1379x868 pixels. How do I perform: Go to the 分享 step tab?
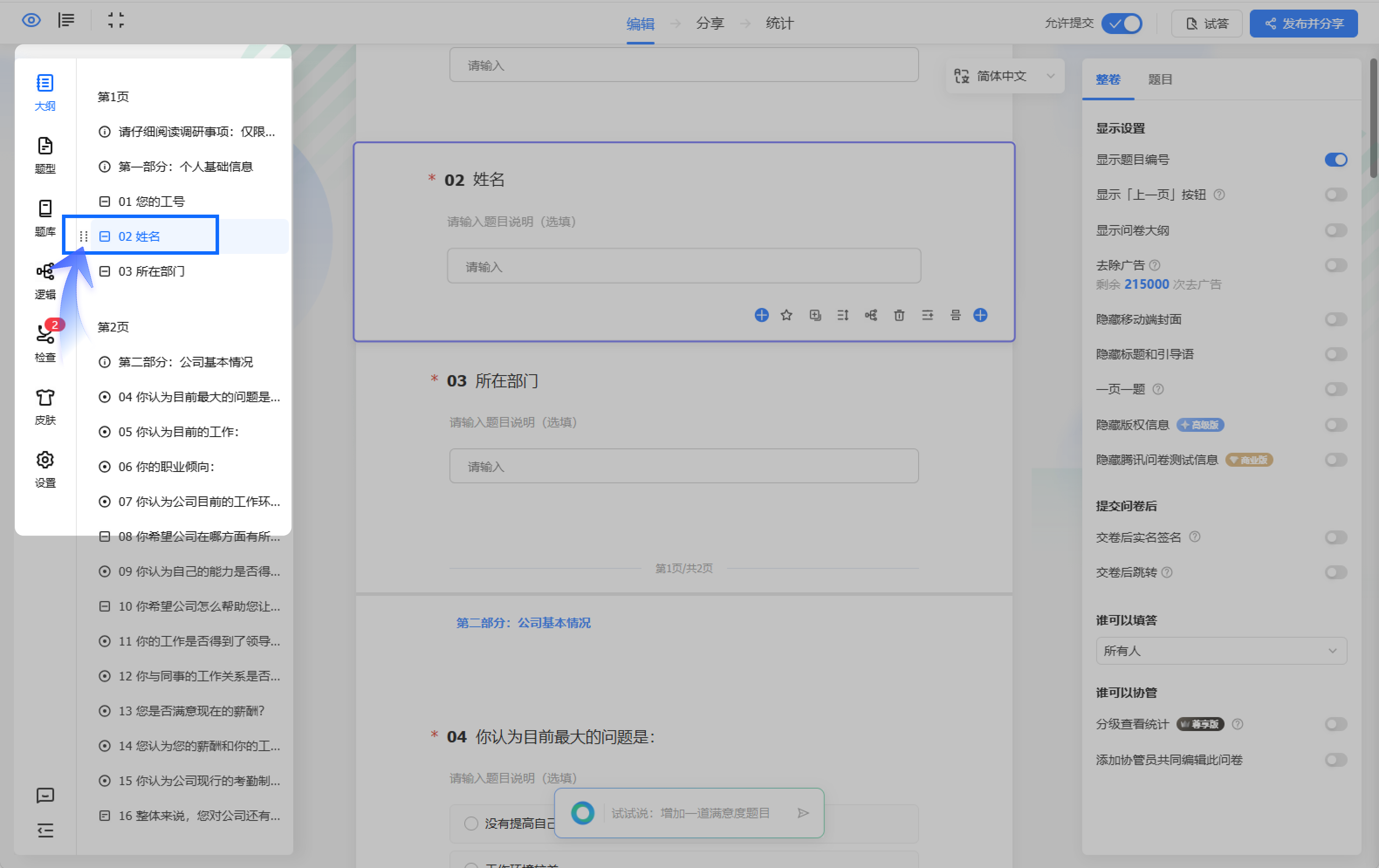[x=710, y=24]
